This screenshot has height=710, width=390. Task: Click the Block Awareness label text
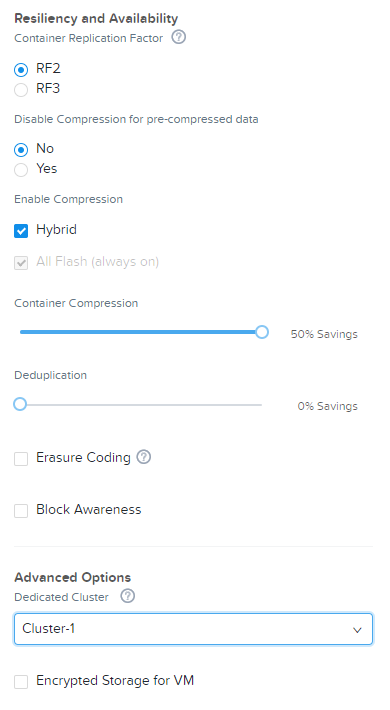click(x=89, y=509)
